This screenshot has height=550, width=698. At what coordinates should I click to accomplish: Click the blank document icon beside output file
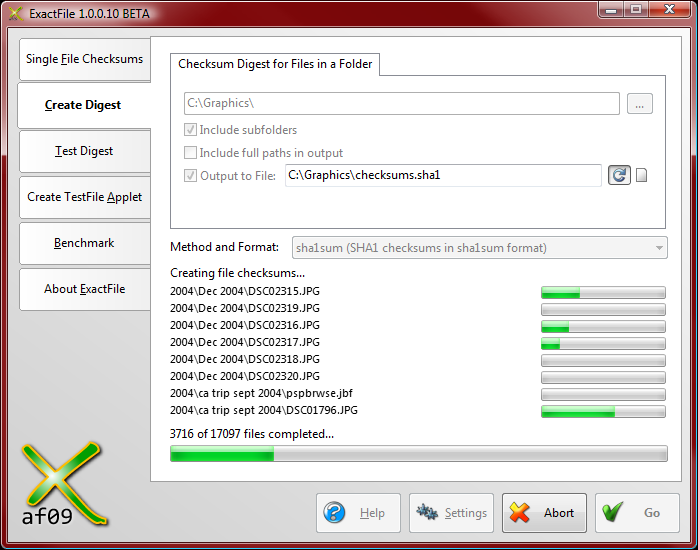(641, 175)
